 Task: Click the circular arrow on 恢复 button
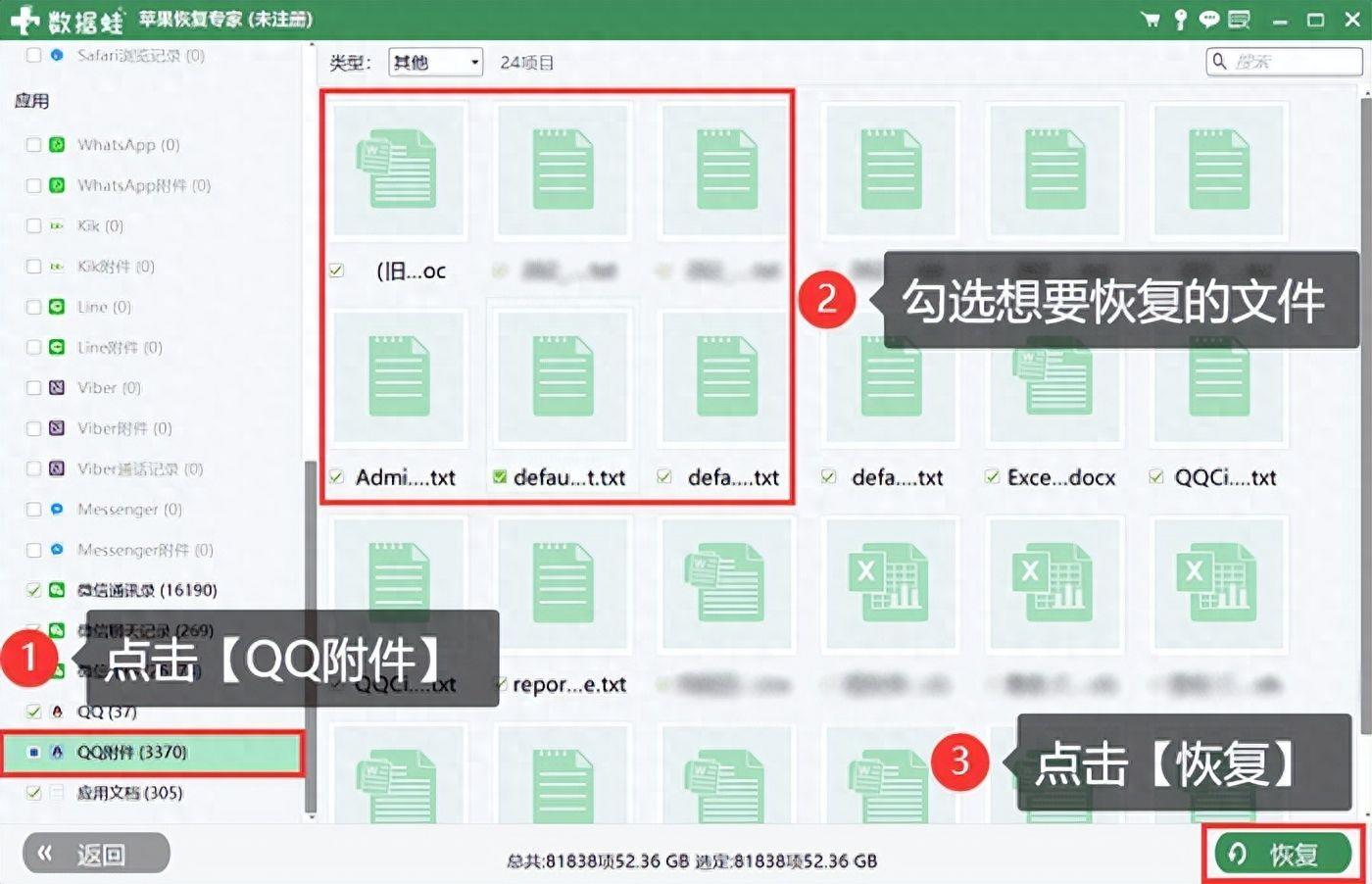[1237, 855]
